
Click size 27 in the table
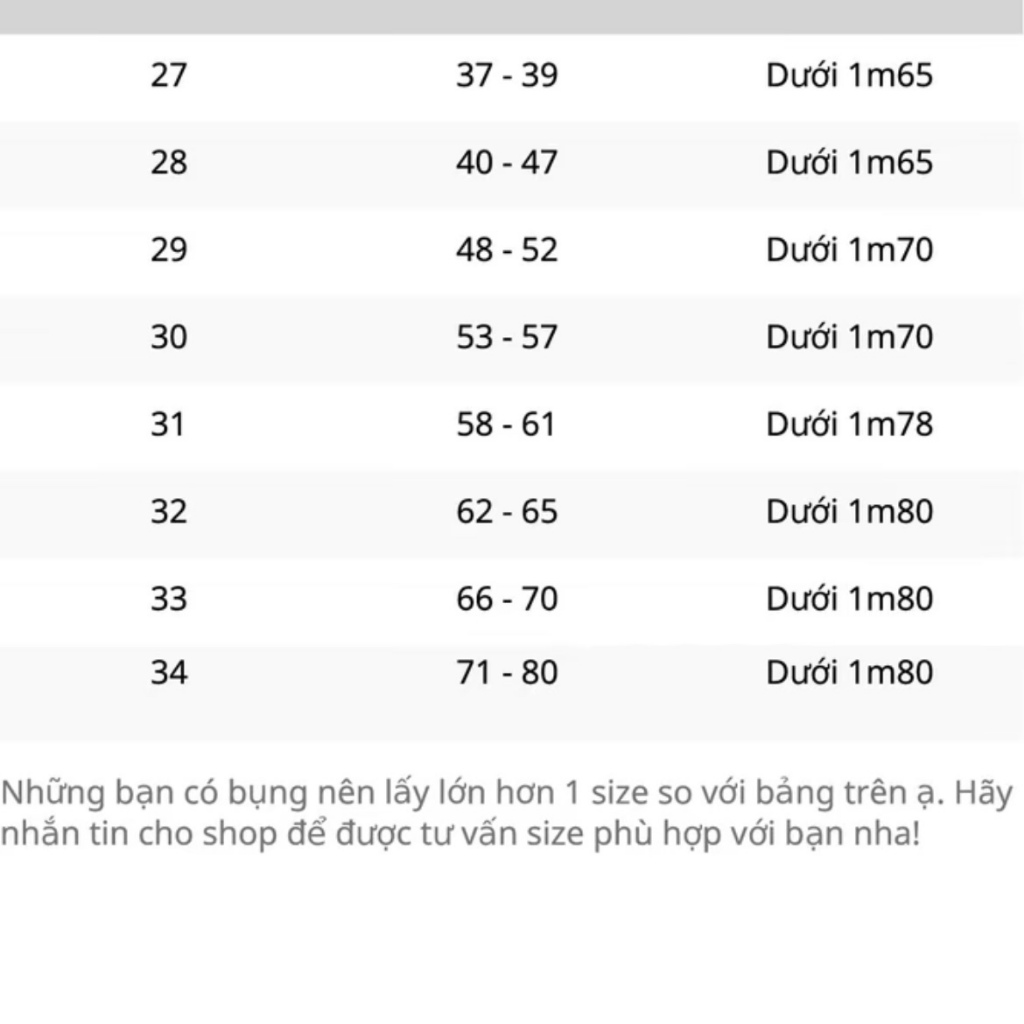point(168,75)
